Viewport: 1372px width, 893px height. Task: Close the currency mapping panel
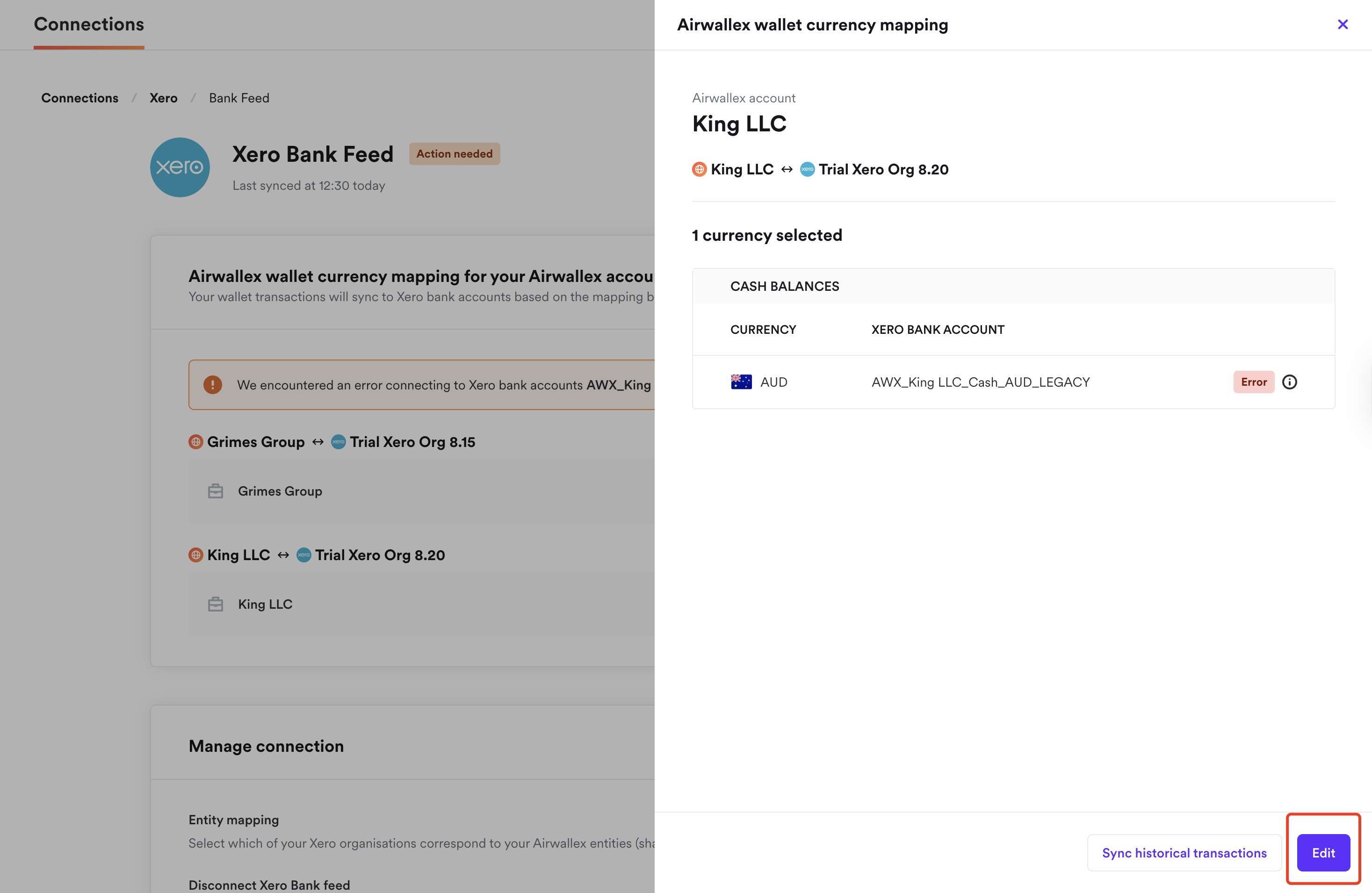[x=1342, y=24]
